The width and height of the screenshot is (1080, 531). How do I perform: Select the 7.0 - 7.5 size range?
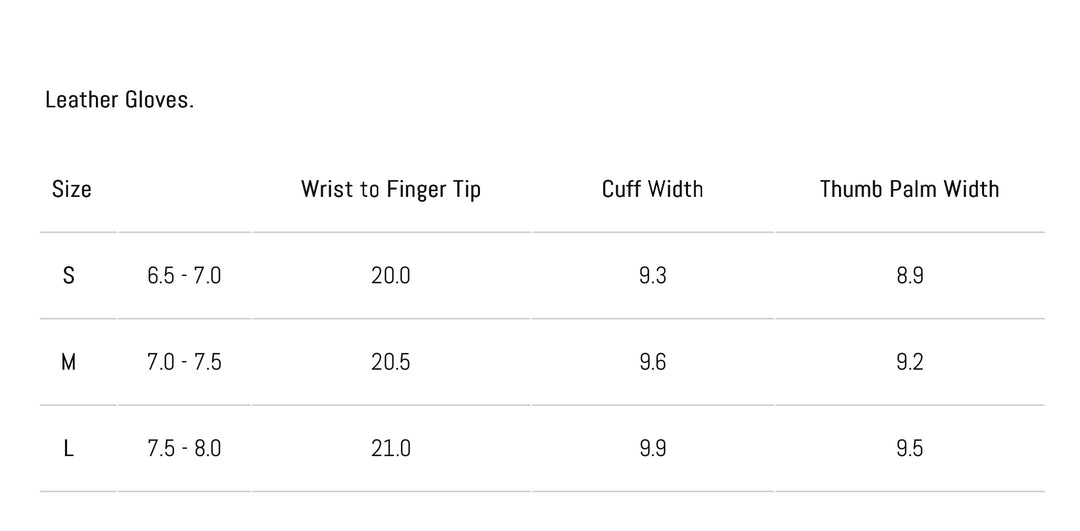[184, 362]
